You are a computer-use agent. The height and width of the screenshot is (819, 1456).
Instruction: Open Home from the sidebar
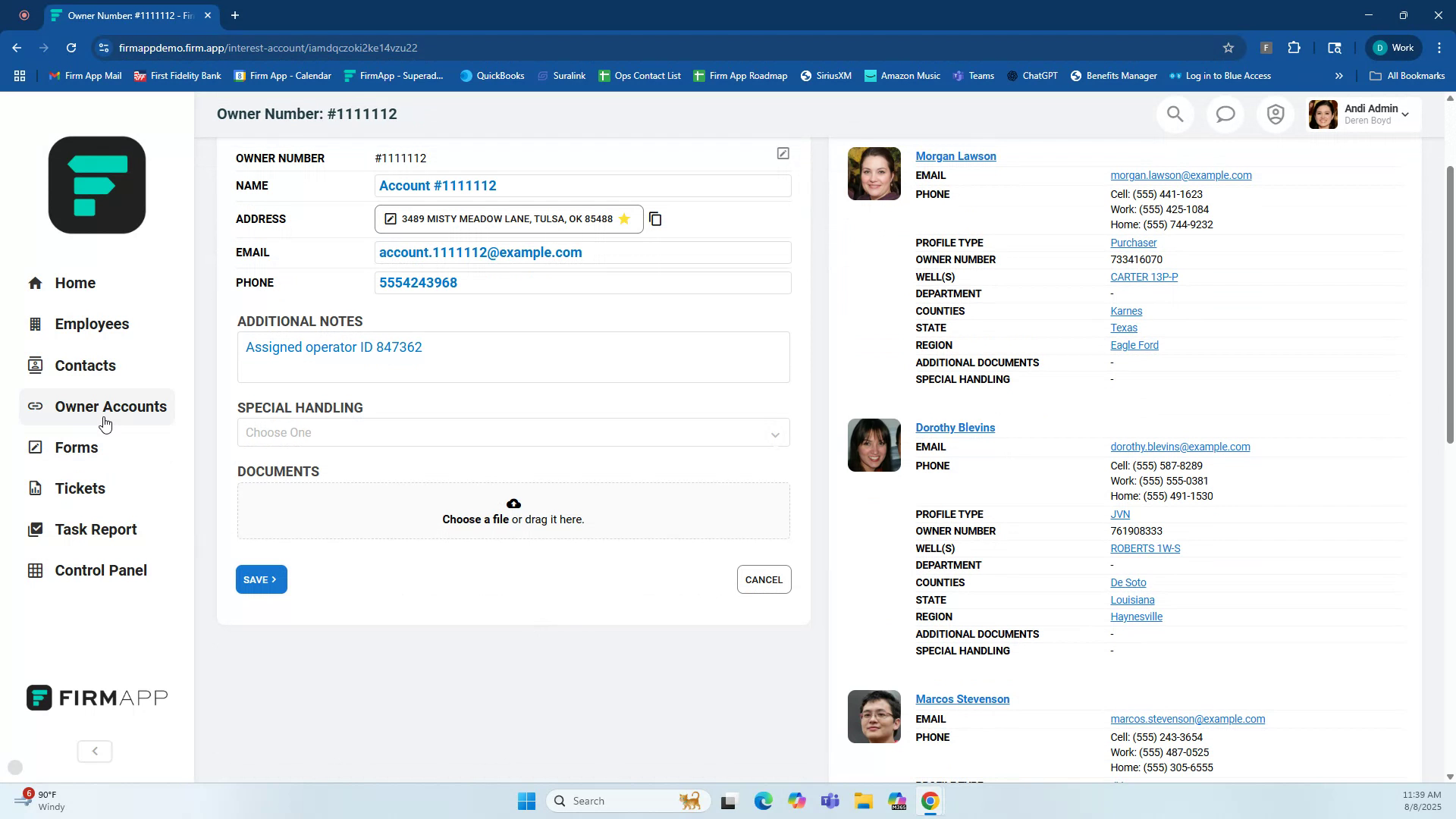74,282
